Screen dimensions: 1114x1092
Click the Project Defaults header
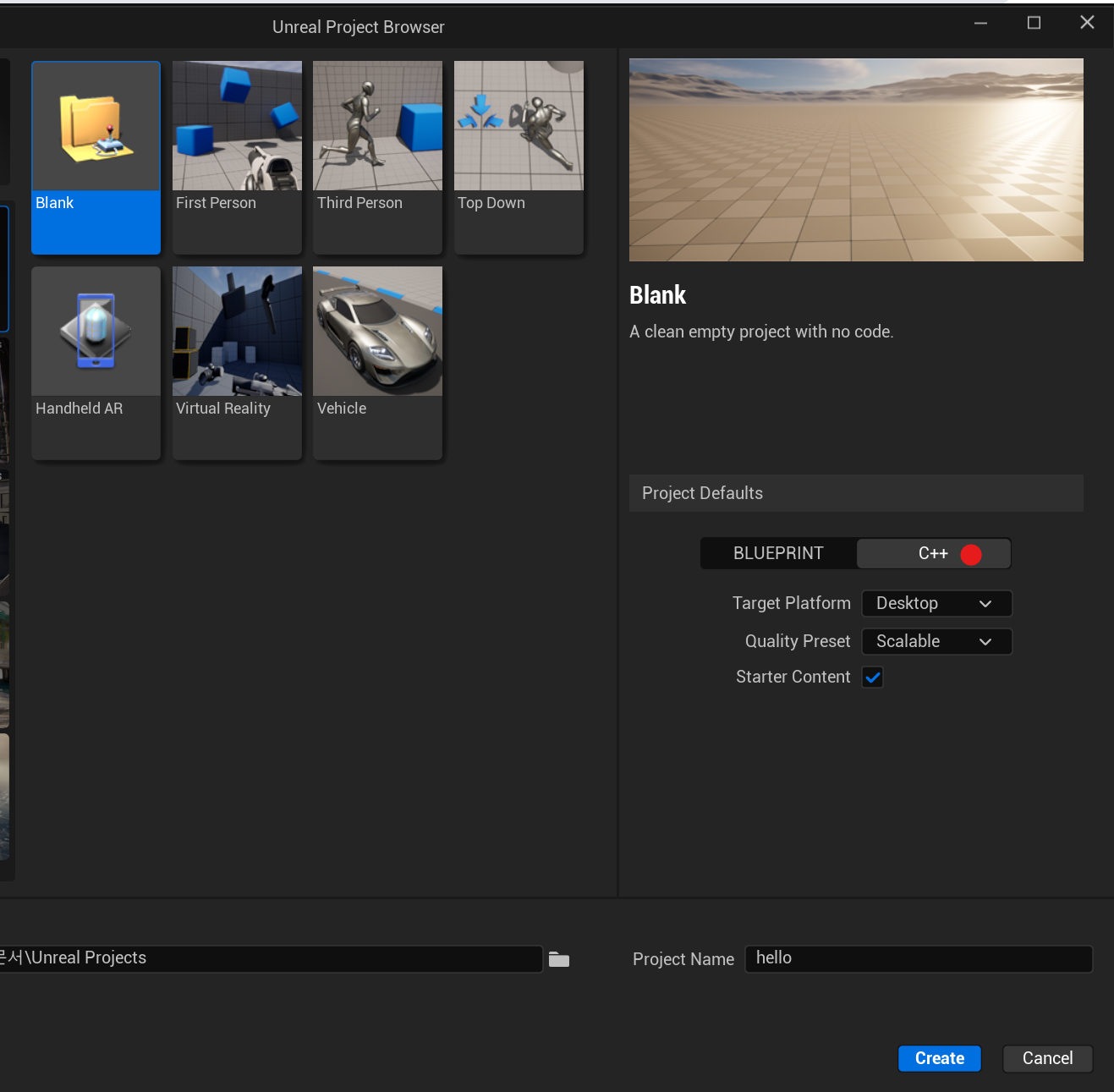pos(856,493)
